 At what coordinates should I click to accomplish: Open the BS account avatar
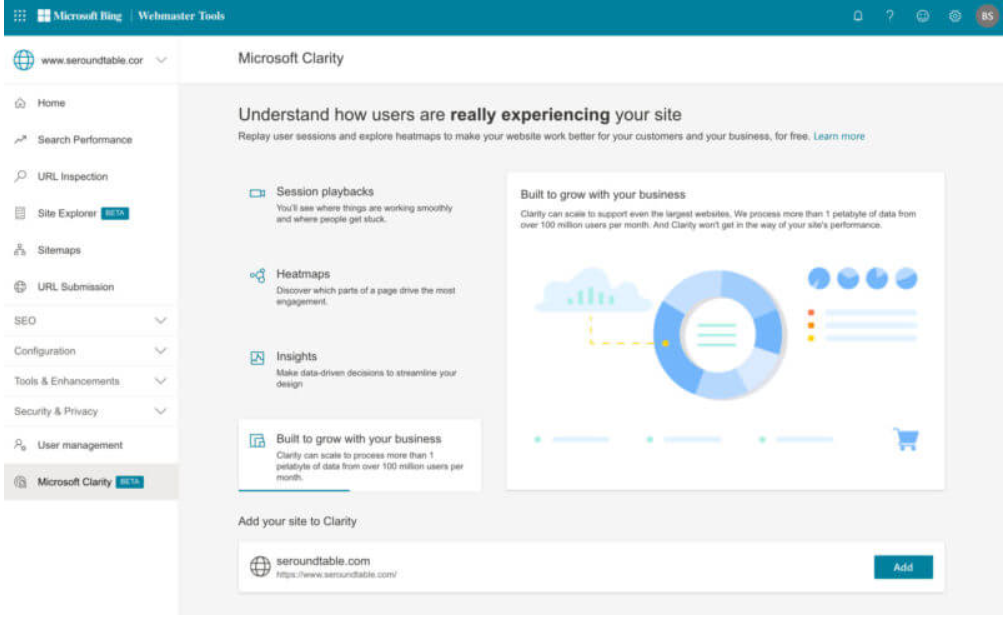pyautogui.click(x=987, y=16)
